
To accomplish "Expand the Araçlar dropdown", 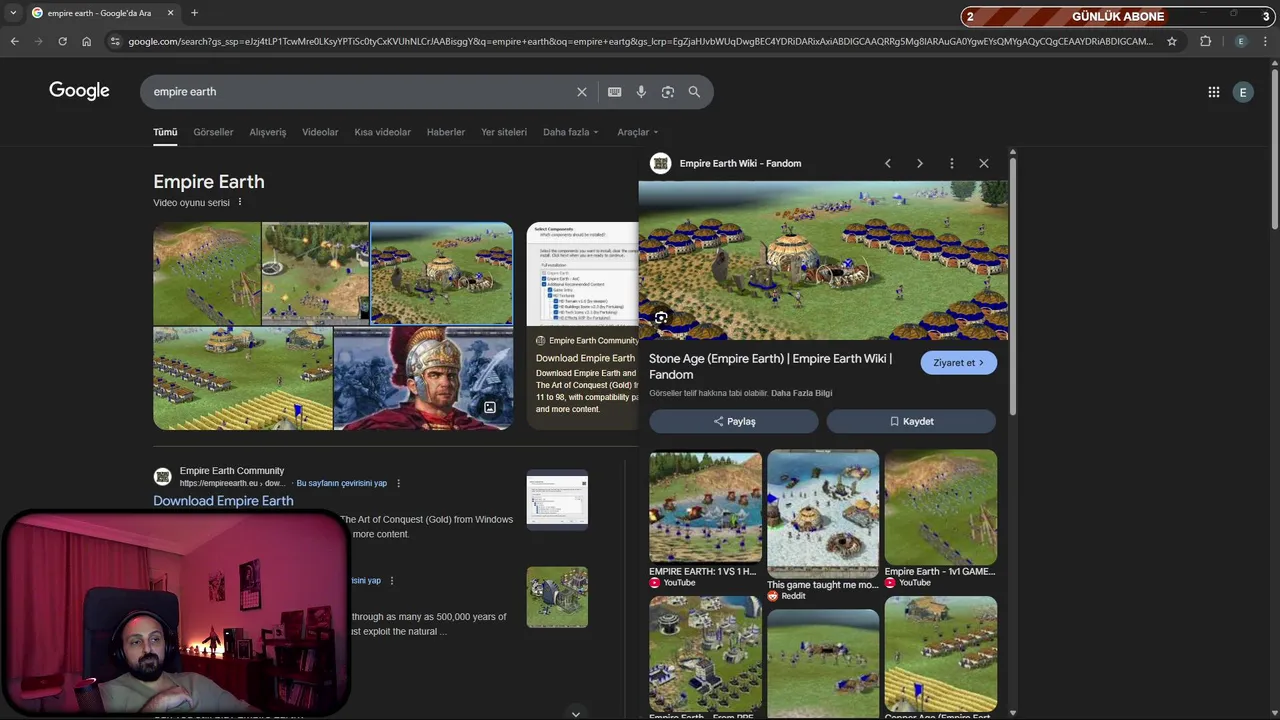I will tap(637, 132).
